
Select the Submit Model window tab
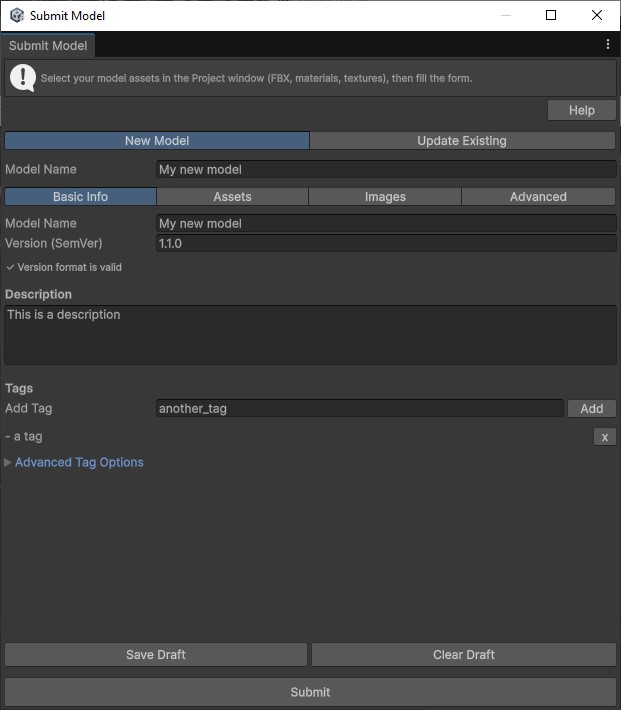48,46
